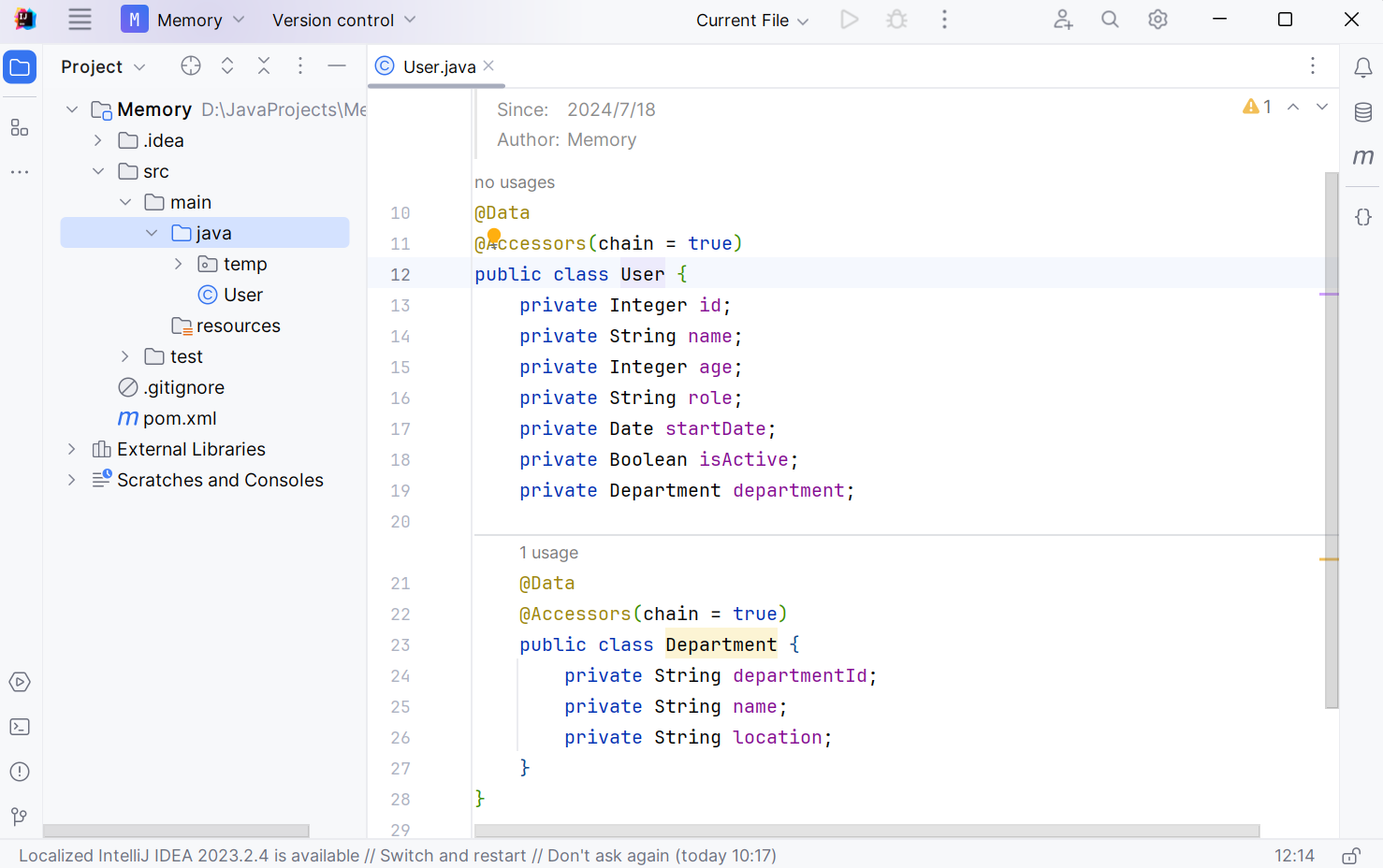This screenshot has width=1383, height=868.
Task: Toggle read-only lock icon
Action: tap(1351, 856)
